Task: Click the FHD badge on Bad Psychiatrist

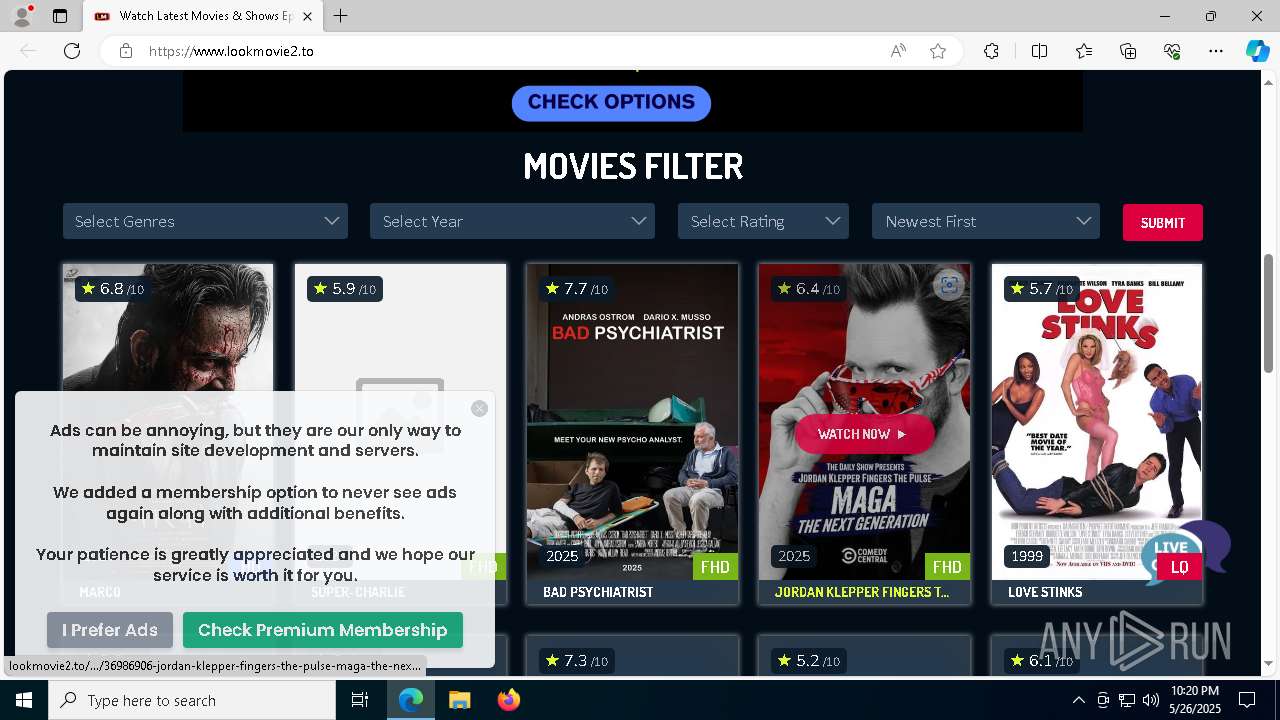Action: (x=715, y=567)
